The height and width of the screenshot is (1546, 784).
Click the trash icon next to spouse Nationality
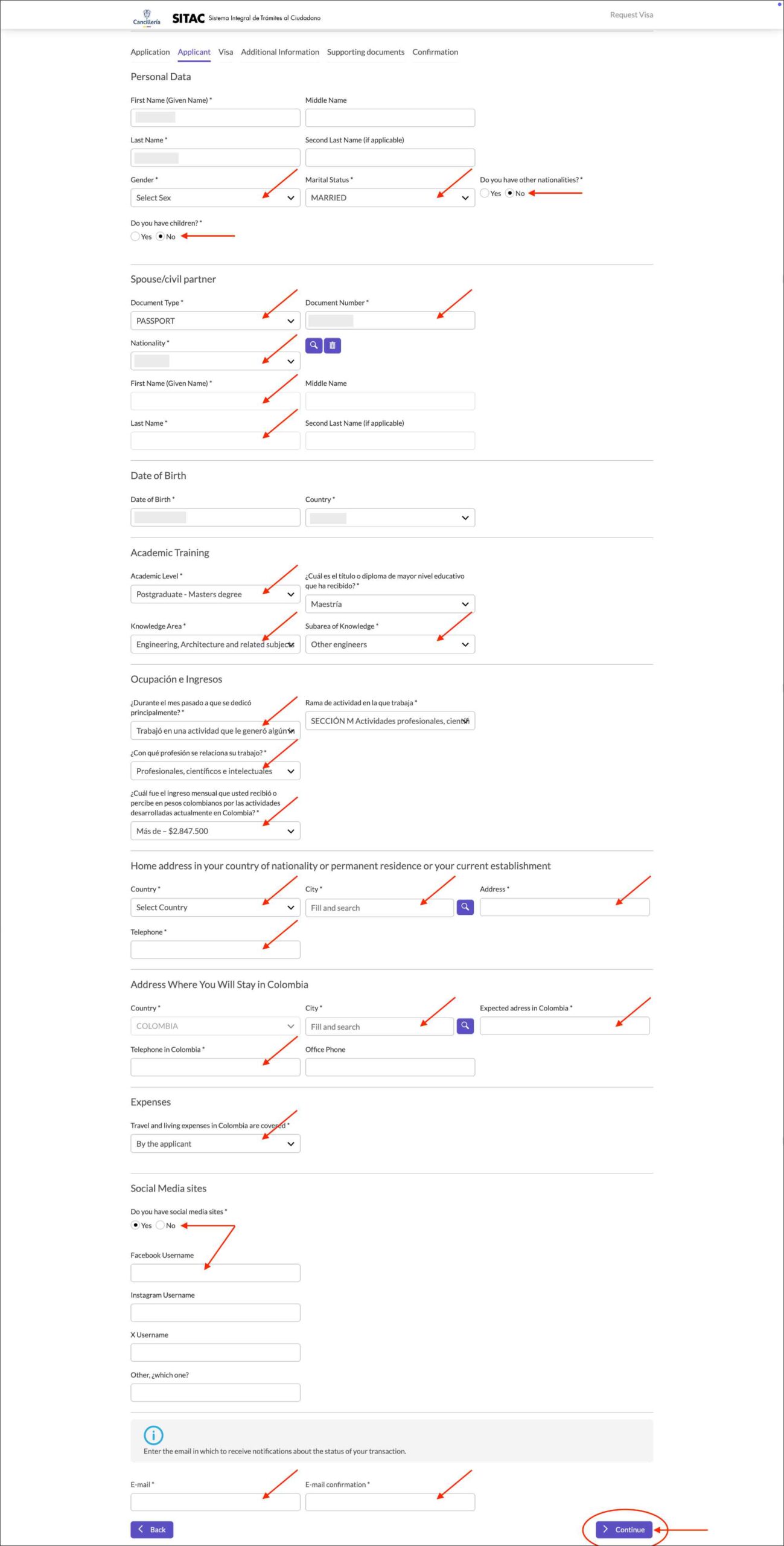333,345
